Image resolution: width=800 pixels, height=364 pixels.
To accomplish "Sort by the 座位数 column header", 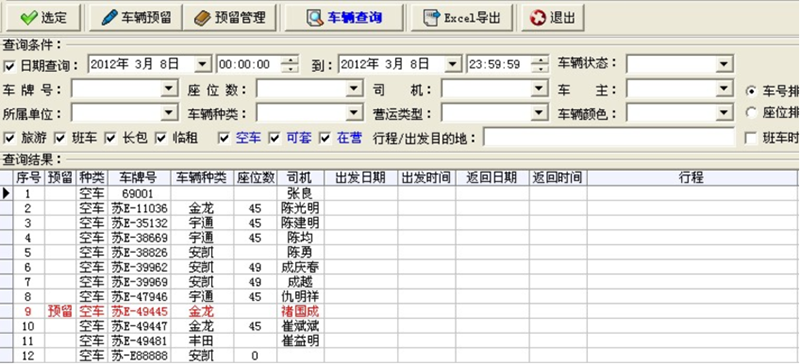I will (x=256, y=178).
